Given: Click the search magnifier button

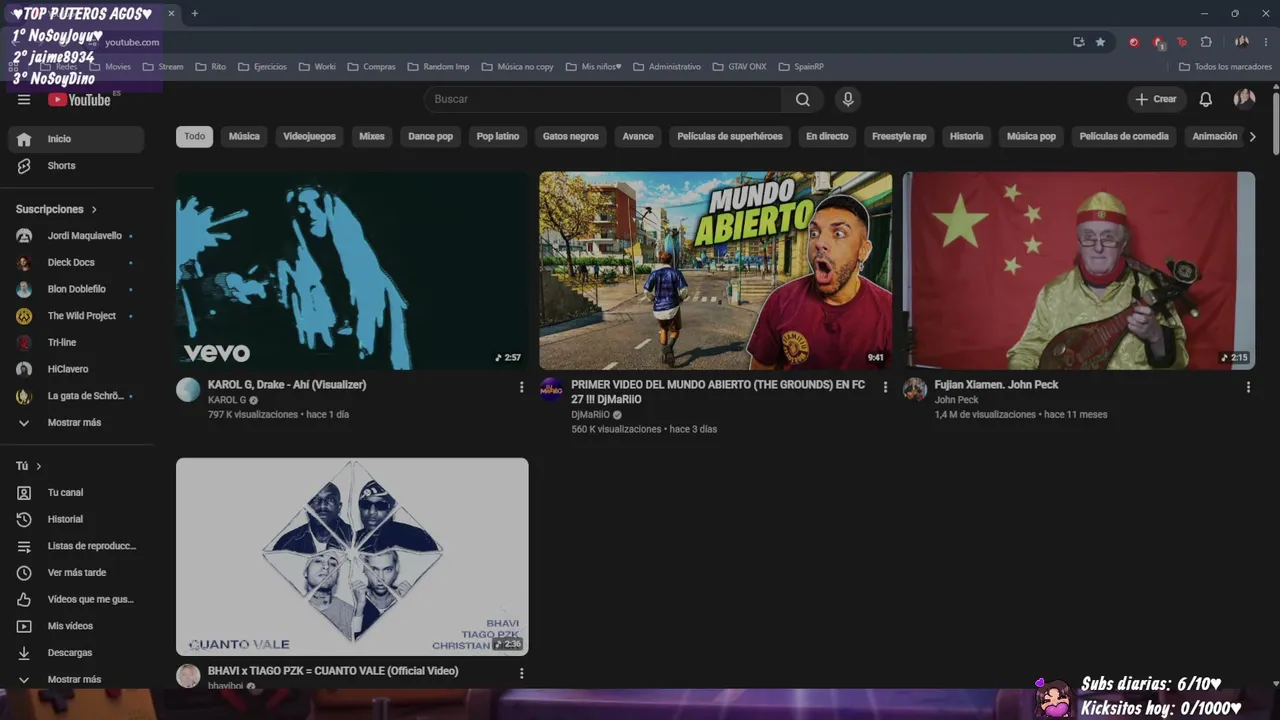Looking at the screenshot, I should point(802,99).
